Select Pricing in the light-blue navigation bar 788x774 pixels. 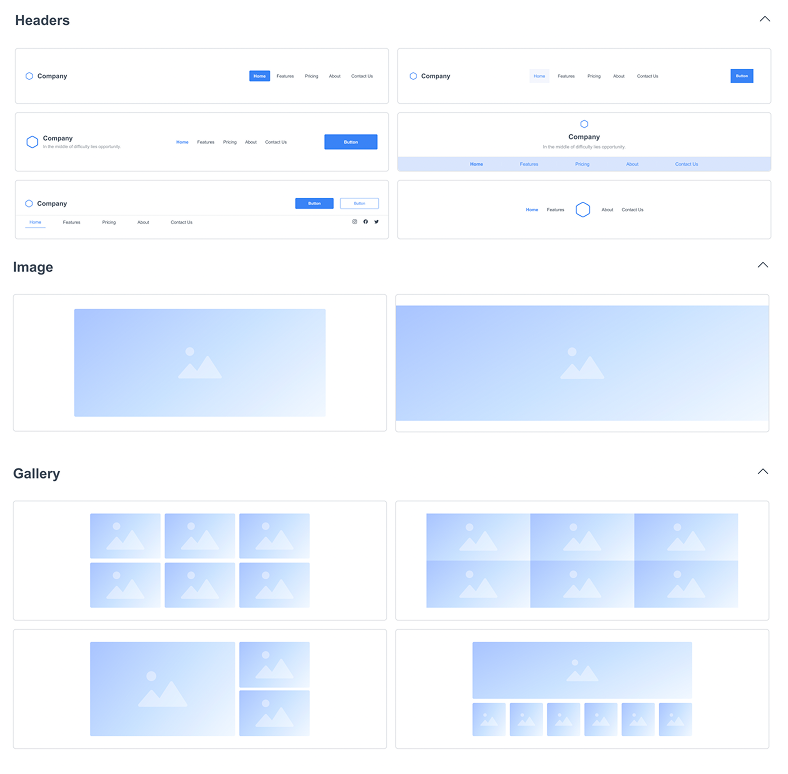[582, 164]
